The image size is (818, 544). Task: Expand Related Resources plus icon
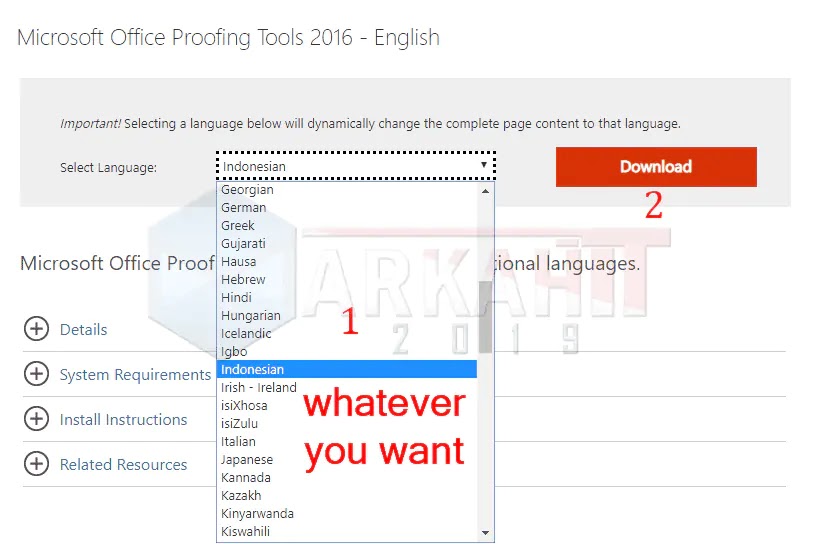tap(37, 464)
